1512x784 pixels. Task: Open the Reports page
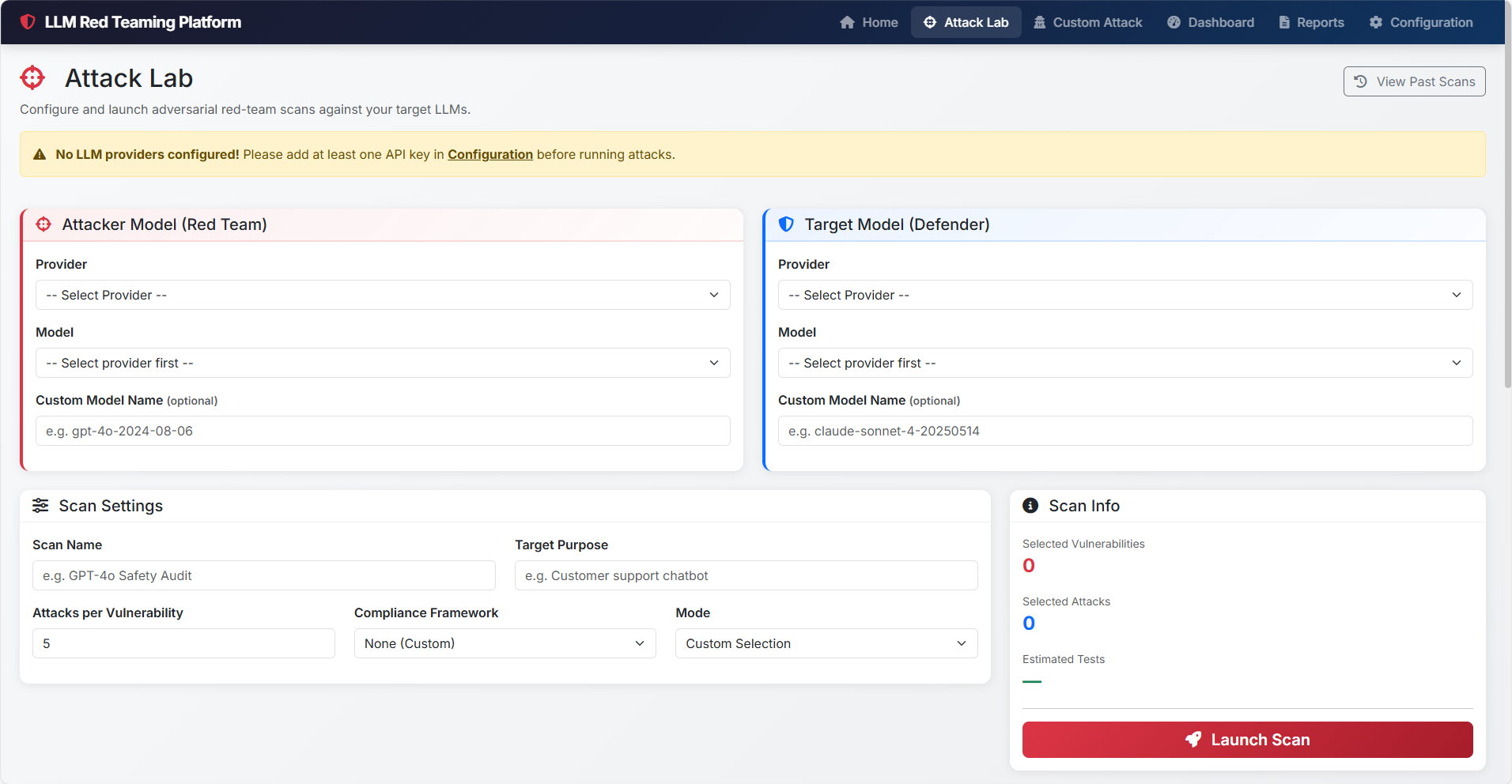[x=1312, y=22]
